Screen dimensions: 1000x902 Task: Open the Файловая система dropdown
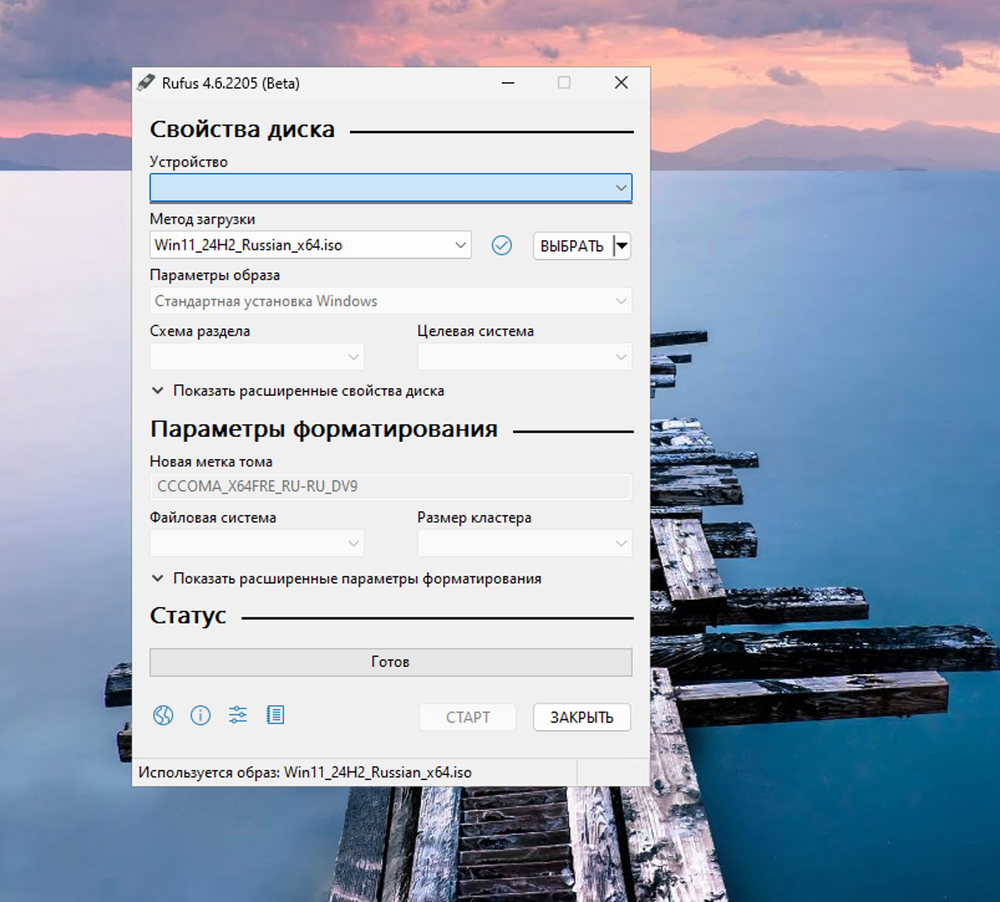click(257, 543)
